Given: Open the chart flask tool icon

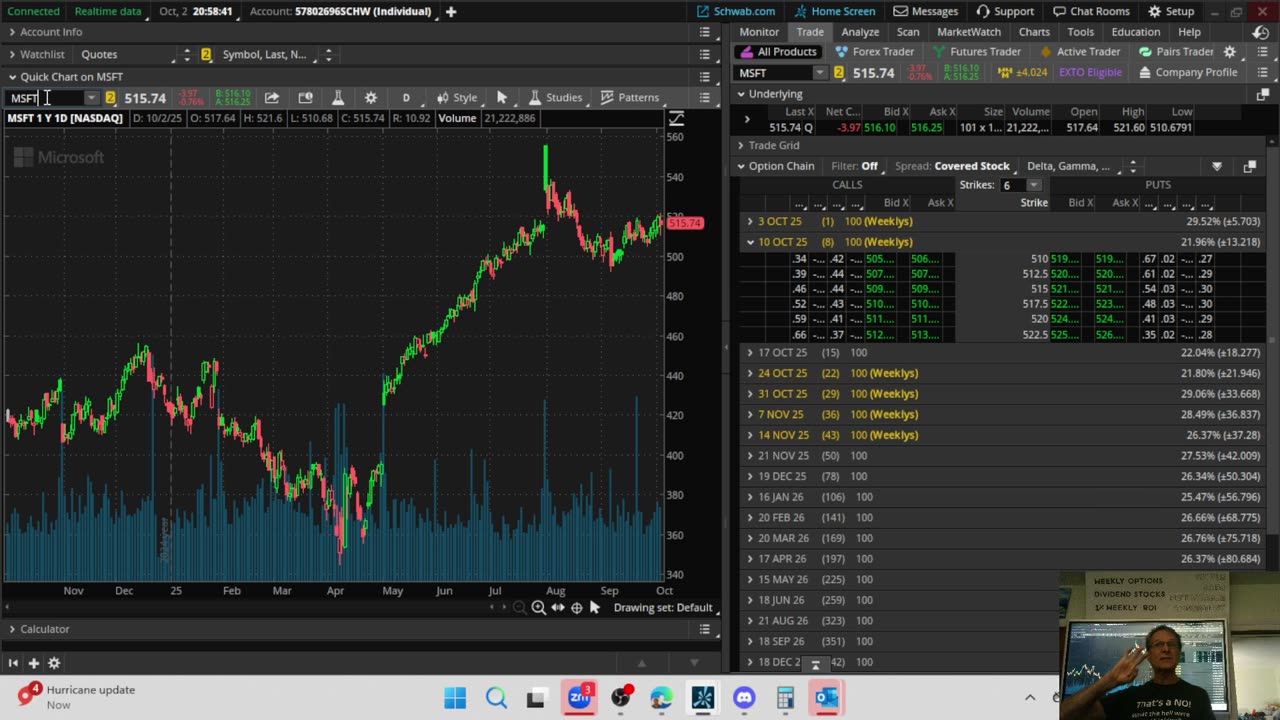Looking at the screenshot, I should coord(338,97).
